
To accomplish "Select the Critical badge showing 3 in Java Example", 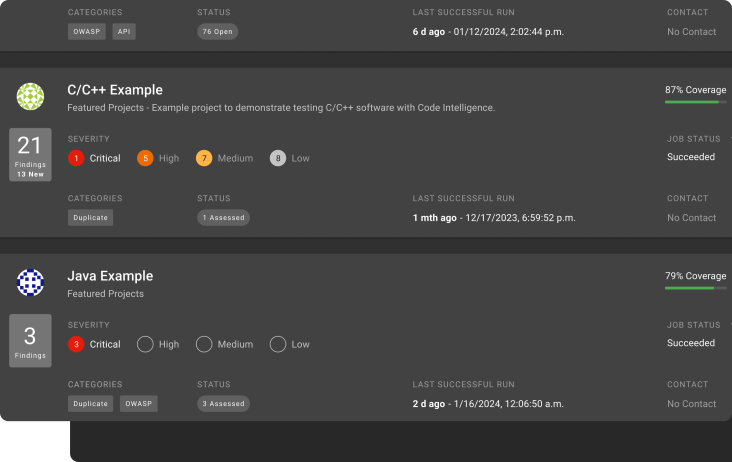I will click(76, 344).
